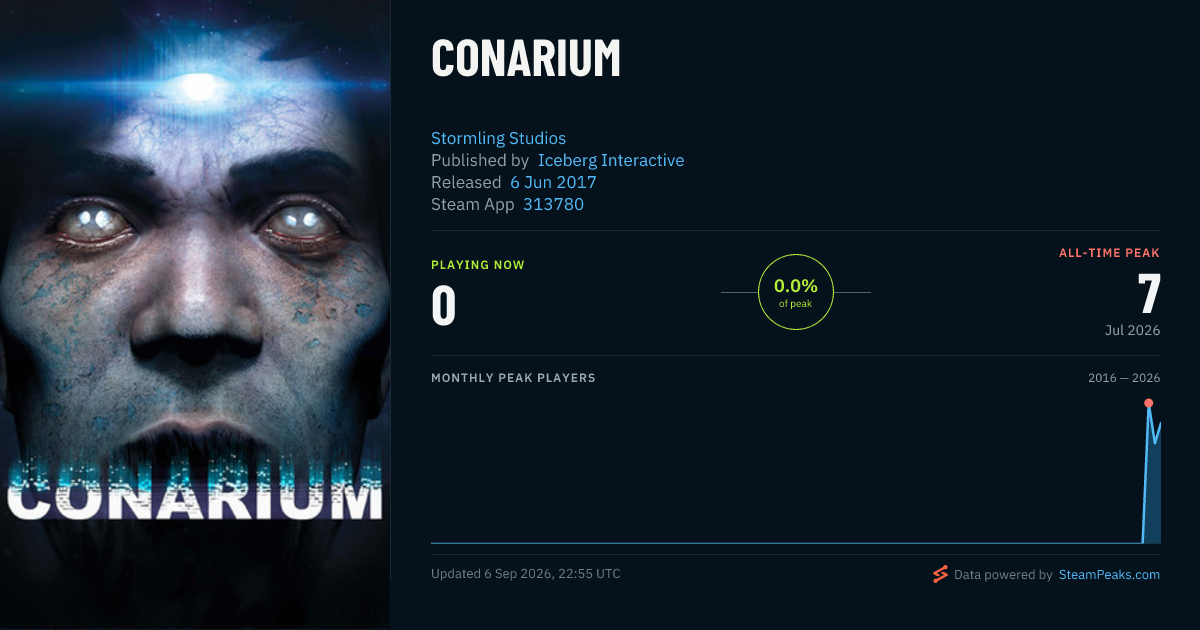Viewport: 1200px width, 630px height.
Task: Click the ALL-TIME PEAK label
Action: (x=1110, y=253)
